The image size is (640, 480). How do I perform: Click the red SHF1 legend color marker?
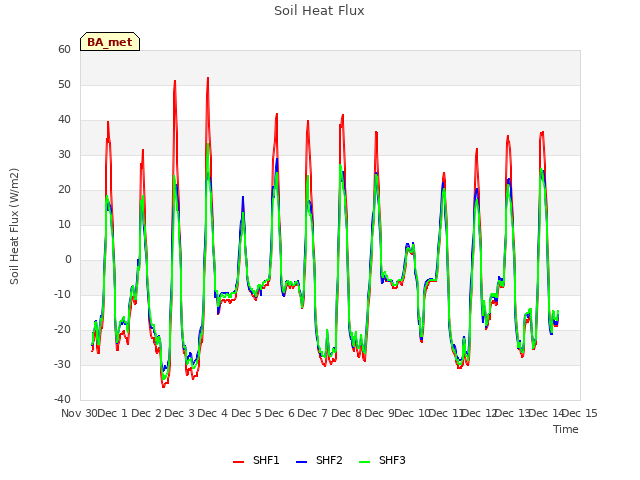click(238, 462)
